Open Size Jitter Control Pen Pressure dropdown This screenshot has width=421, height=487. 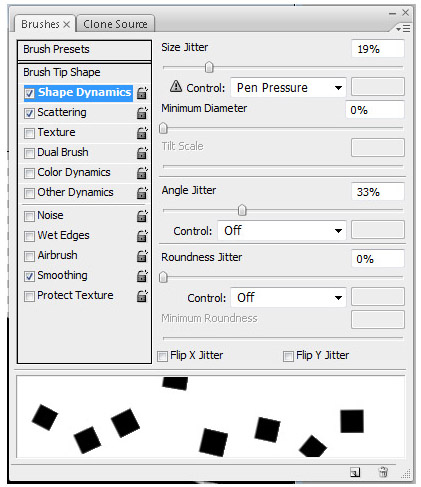[289, 88]
